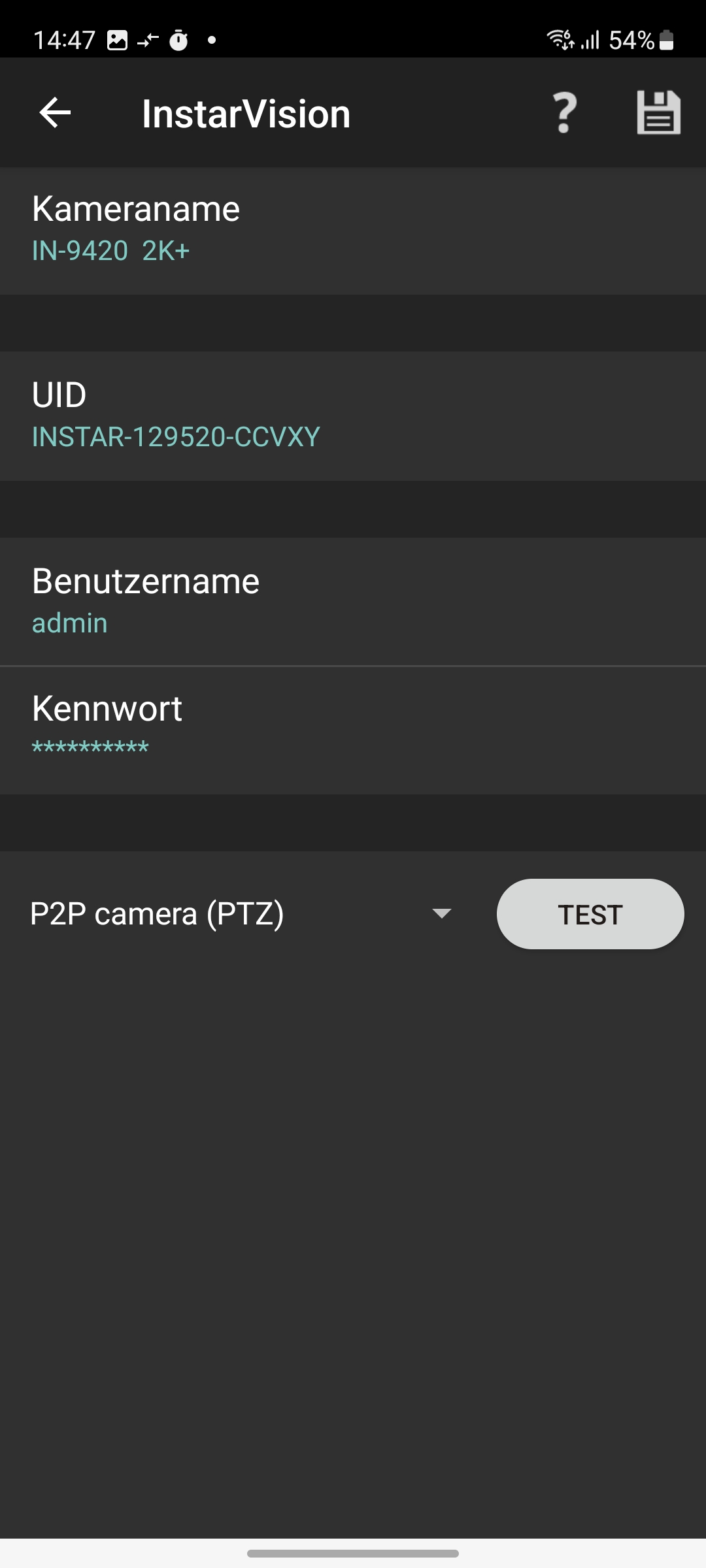
Task: Tap the battery icon in status bar
Action: pos(667,41)
